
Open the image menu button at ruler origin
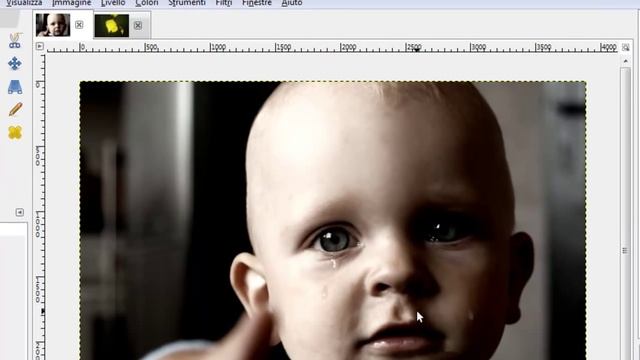tap(40, 46)
